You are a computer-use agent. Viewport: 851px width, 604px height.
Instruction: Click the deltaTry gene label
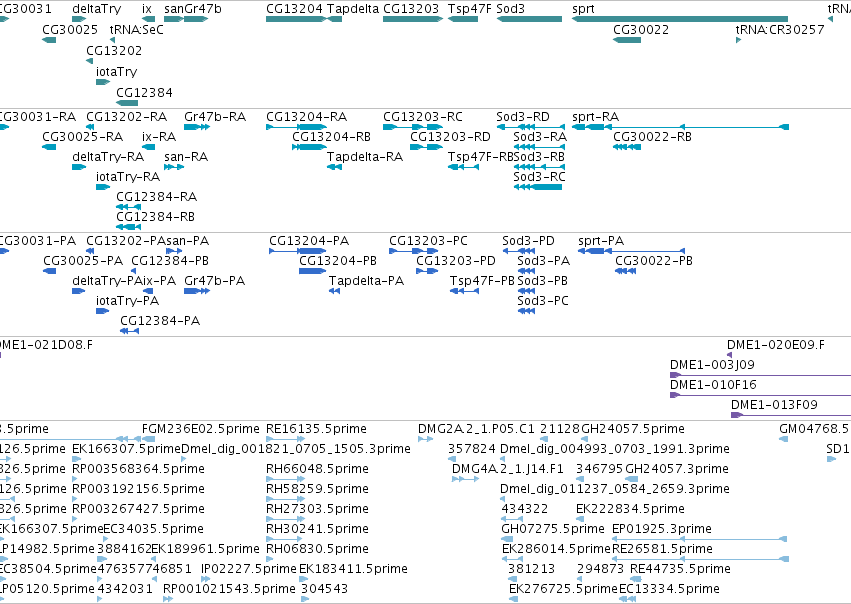coord(97,9)
